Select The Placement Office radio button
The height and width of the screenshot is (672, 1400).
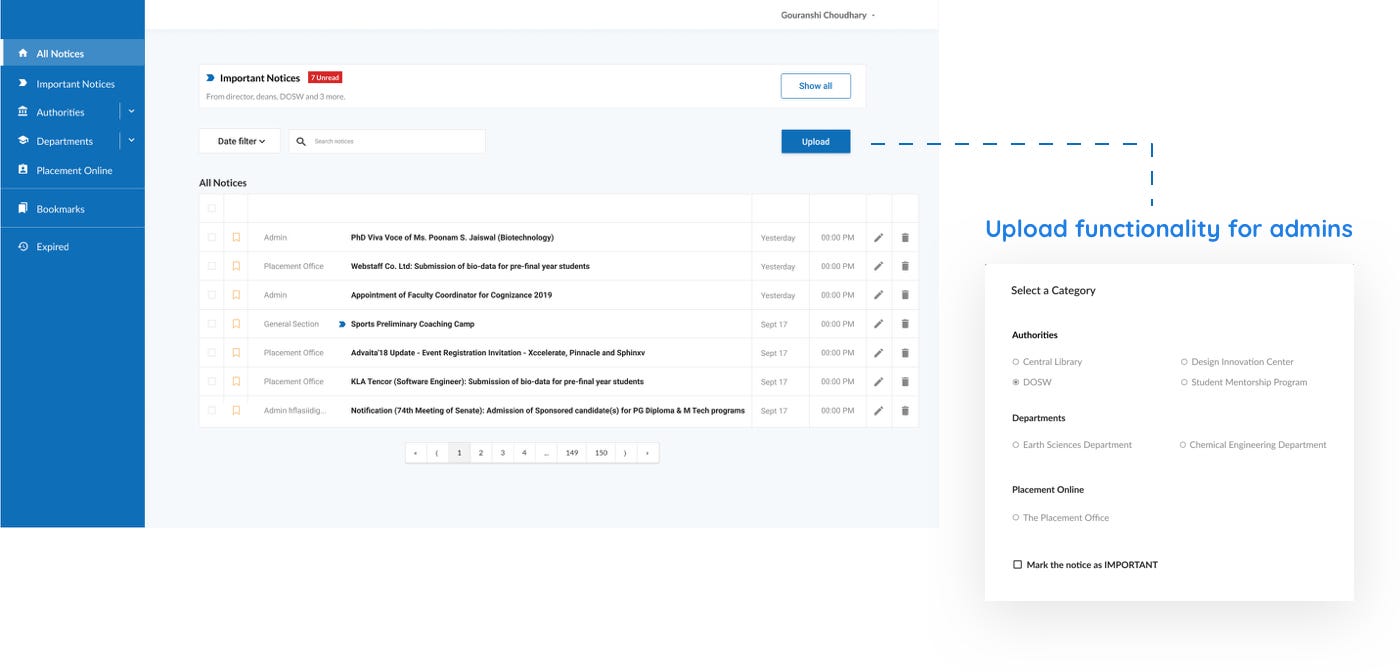[x=1015, y=517]
